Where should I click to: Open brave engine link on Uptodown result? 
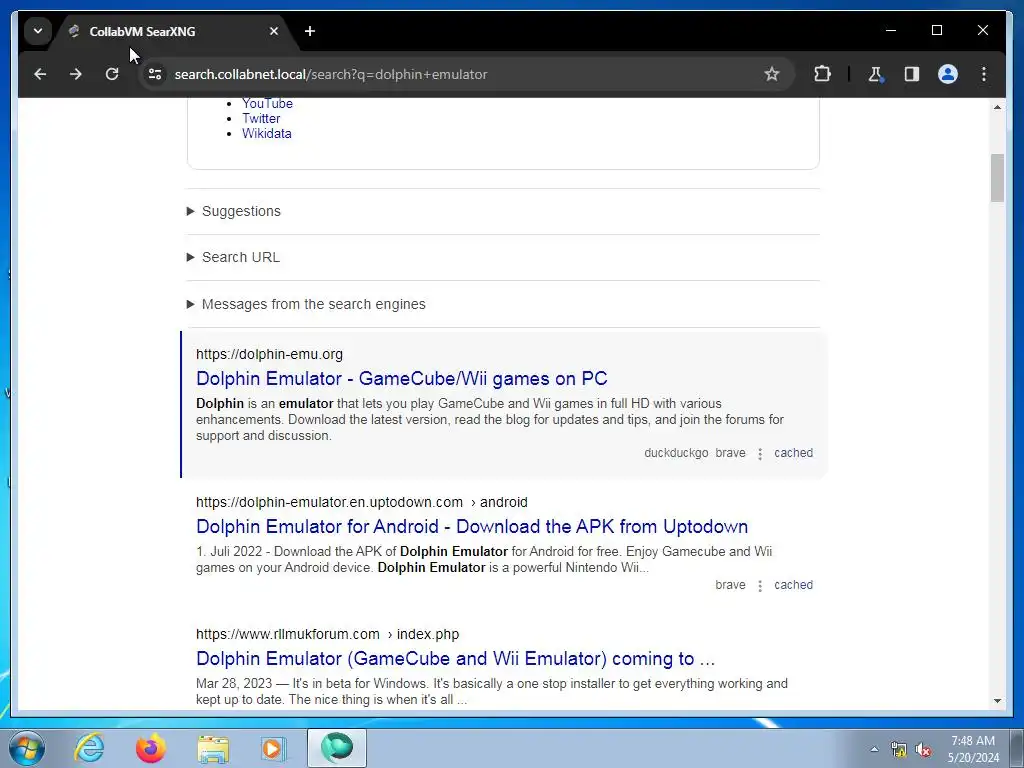tap(730, 584)
